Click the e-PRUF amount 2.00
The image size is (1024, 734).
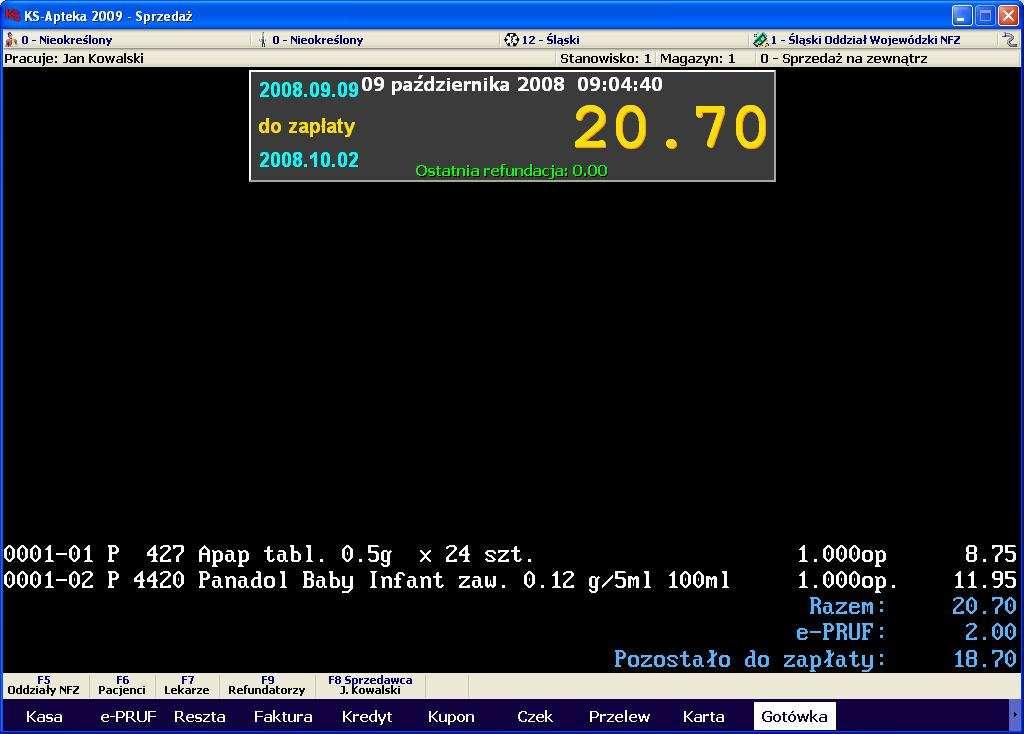990,632
